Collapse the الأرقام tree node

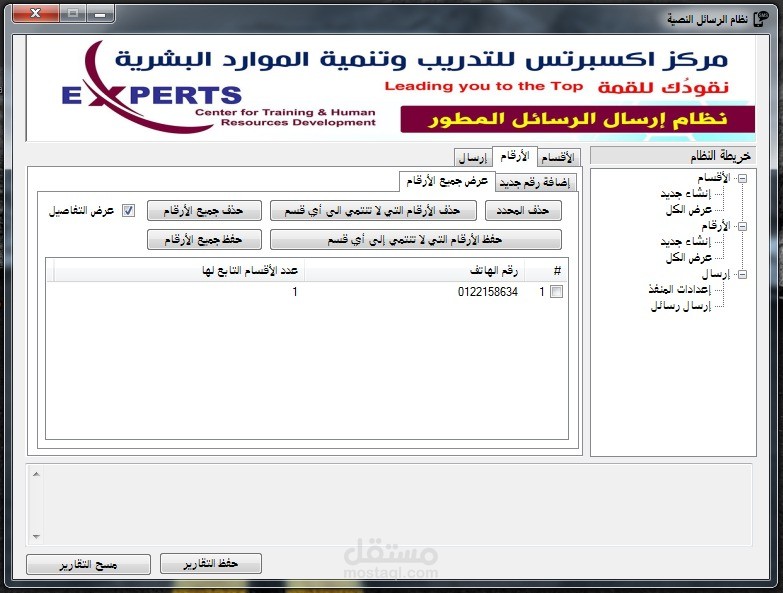(x=743, y=226)
